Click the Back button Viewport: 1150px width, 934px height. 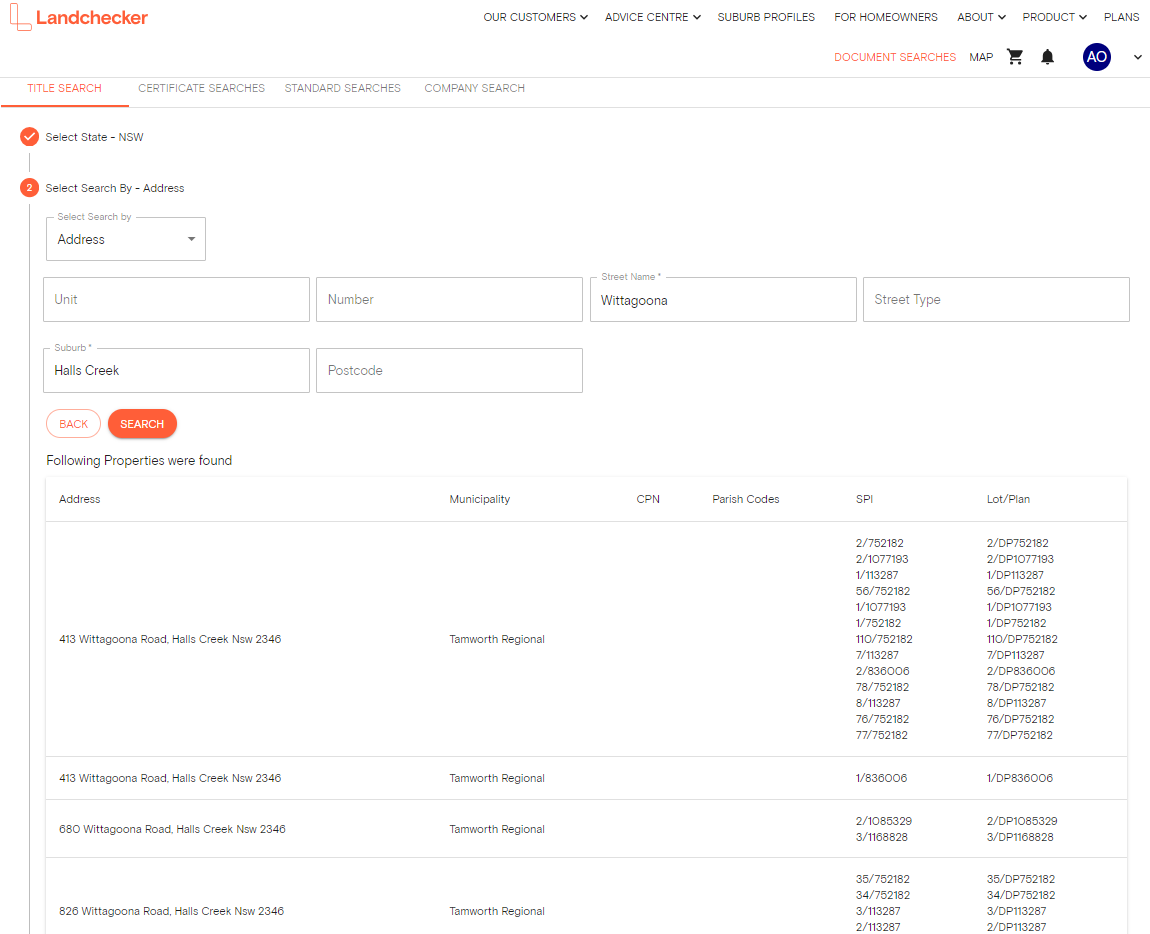(73, 423)
